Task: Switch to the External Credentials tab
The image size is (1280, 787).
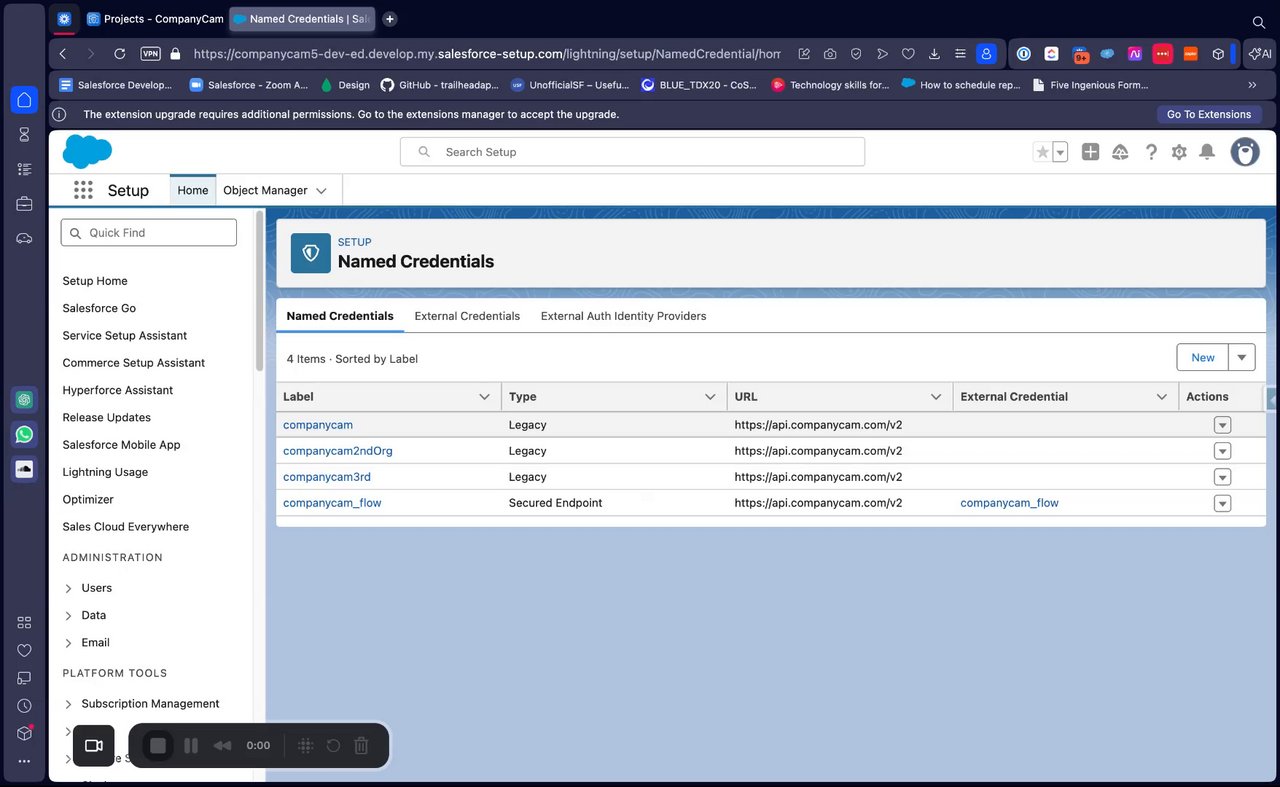Action: point(467,316)
